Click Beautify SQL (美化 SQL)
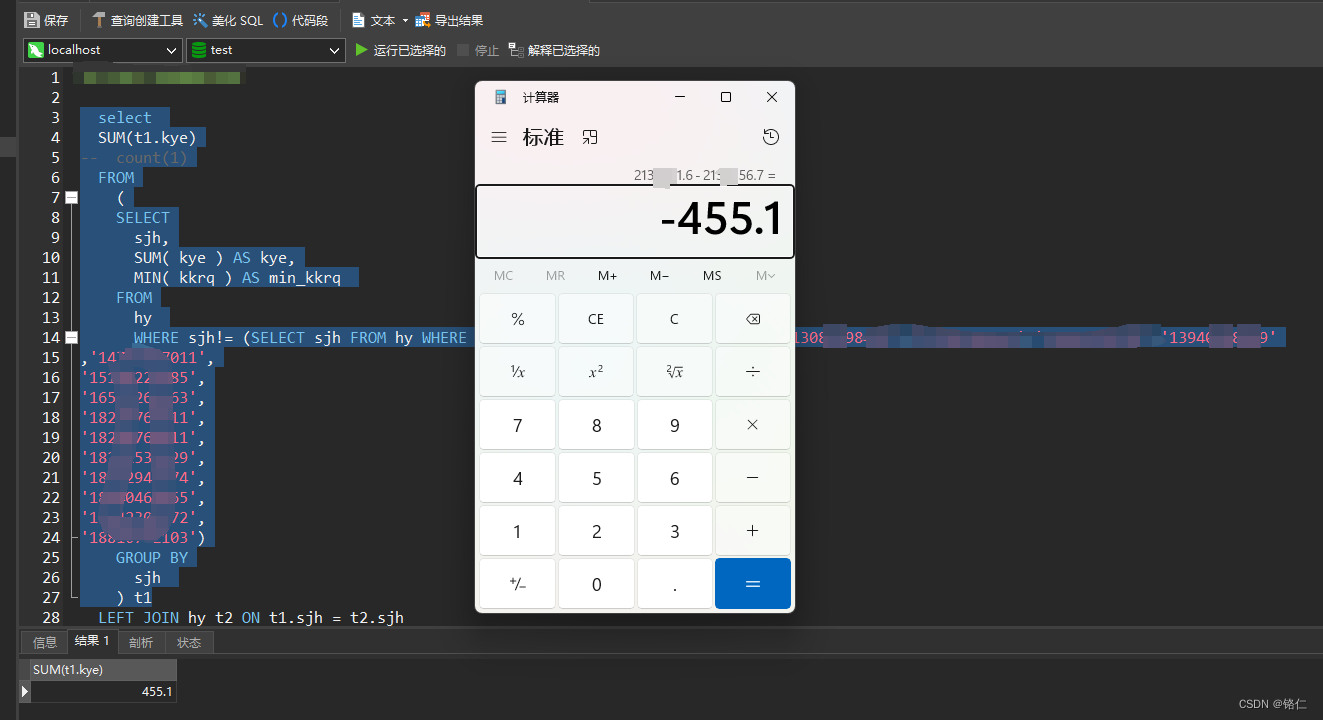Image resolution: width=1323 pixels, height=720 pixels. (228, 20)
